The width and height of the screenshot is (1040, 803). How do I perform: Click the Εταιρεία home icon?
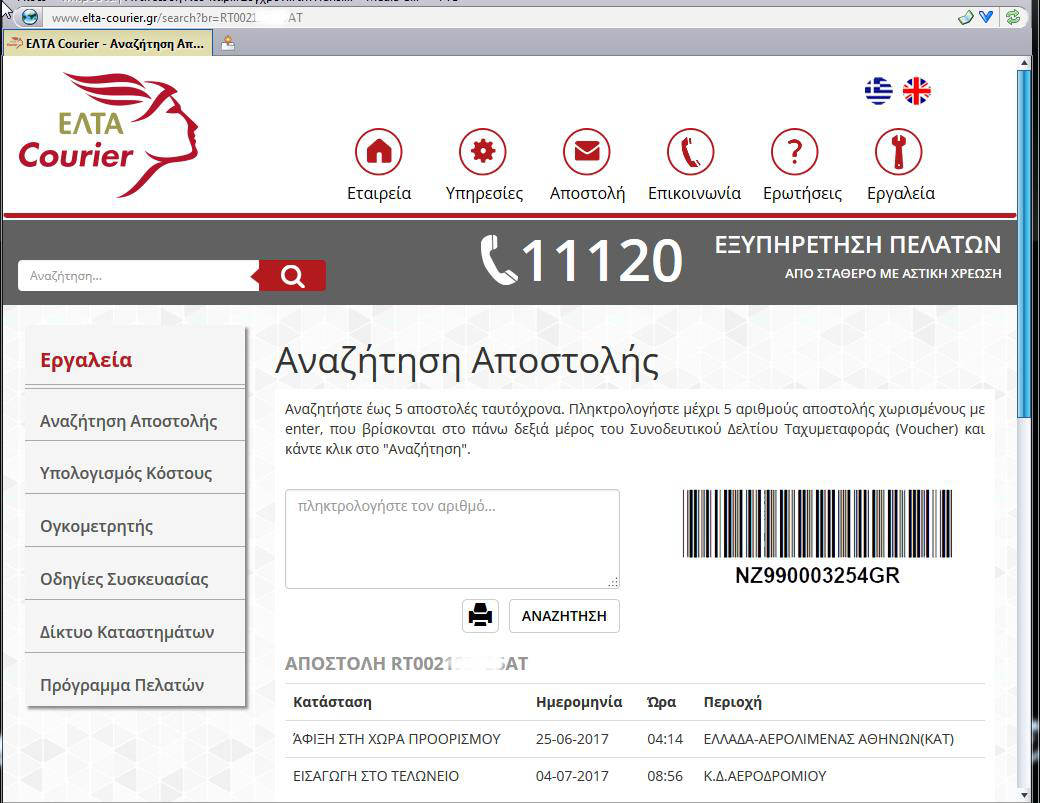[x=379, y=153]
